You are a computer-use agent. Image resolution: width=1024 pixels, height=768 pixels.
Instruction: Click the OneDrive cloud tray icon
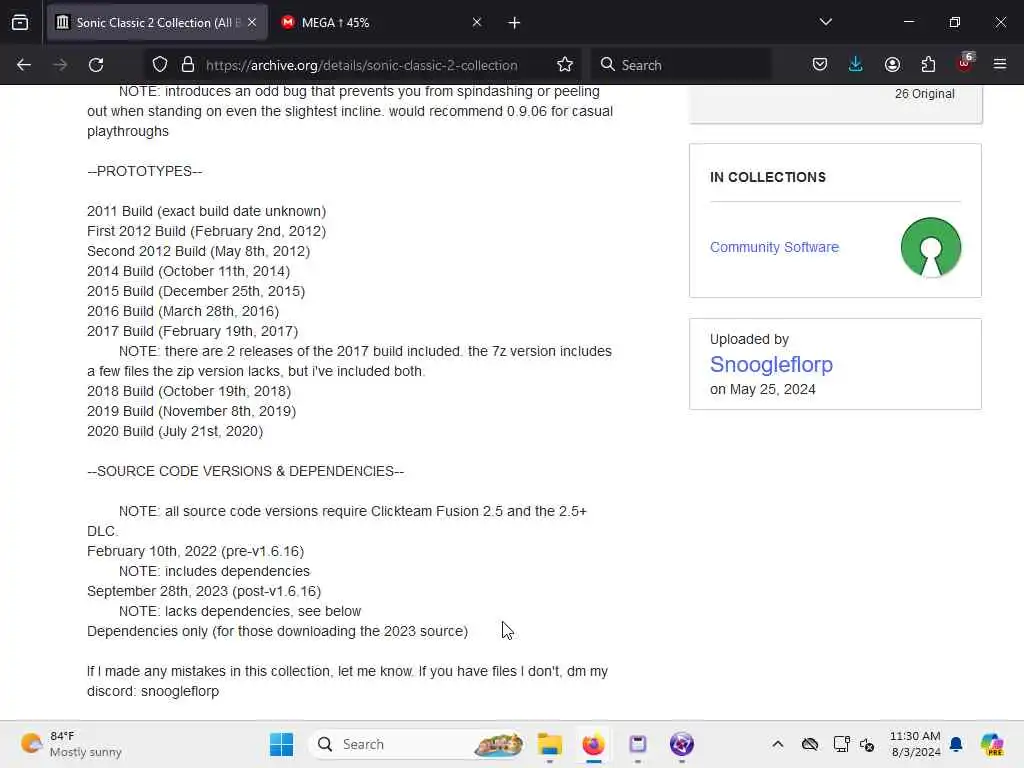pos(810,744)
